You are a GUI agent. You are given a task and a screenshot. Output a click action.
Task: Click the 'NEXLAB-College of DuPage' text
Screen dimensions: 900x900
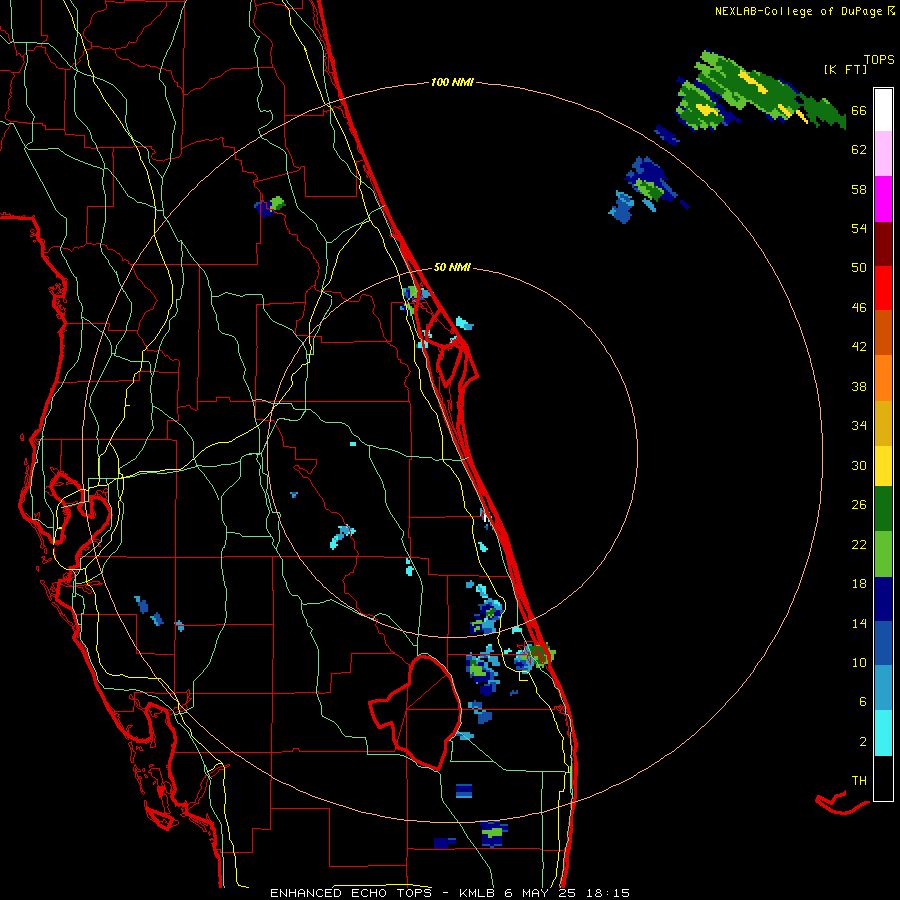pyautogui.click(x=800, y=11)
